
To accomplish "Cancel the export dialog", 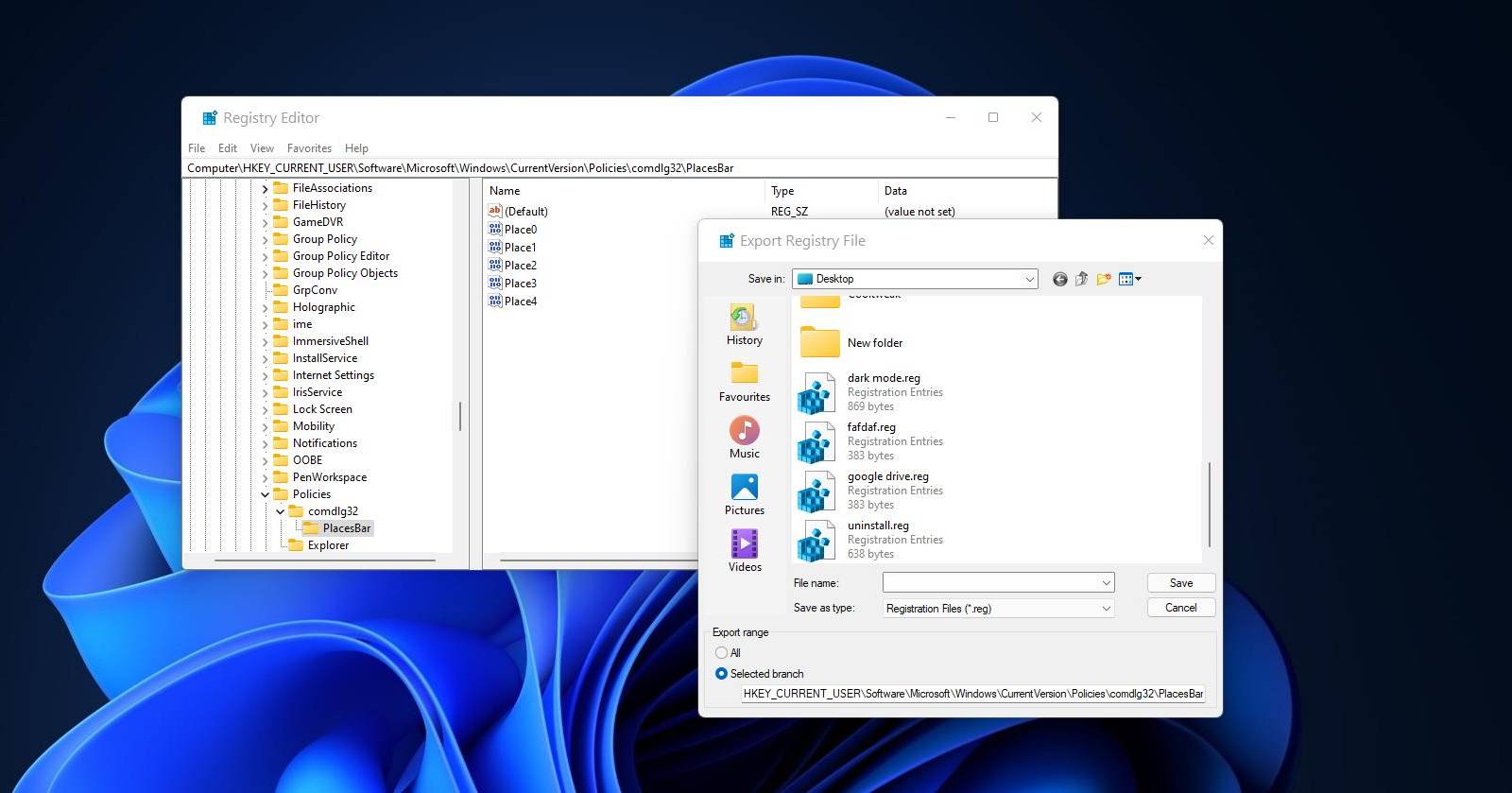I will tap(1180, 608).
